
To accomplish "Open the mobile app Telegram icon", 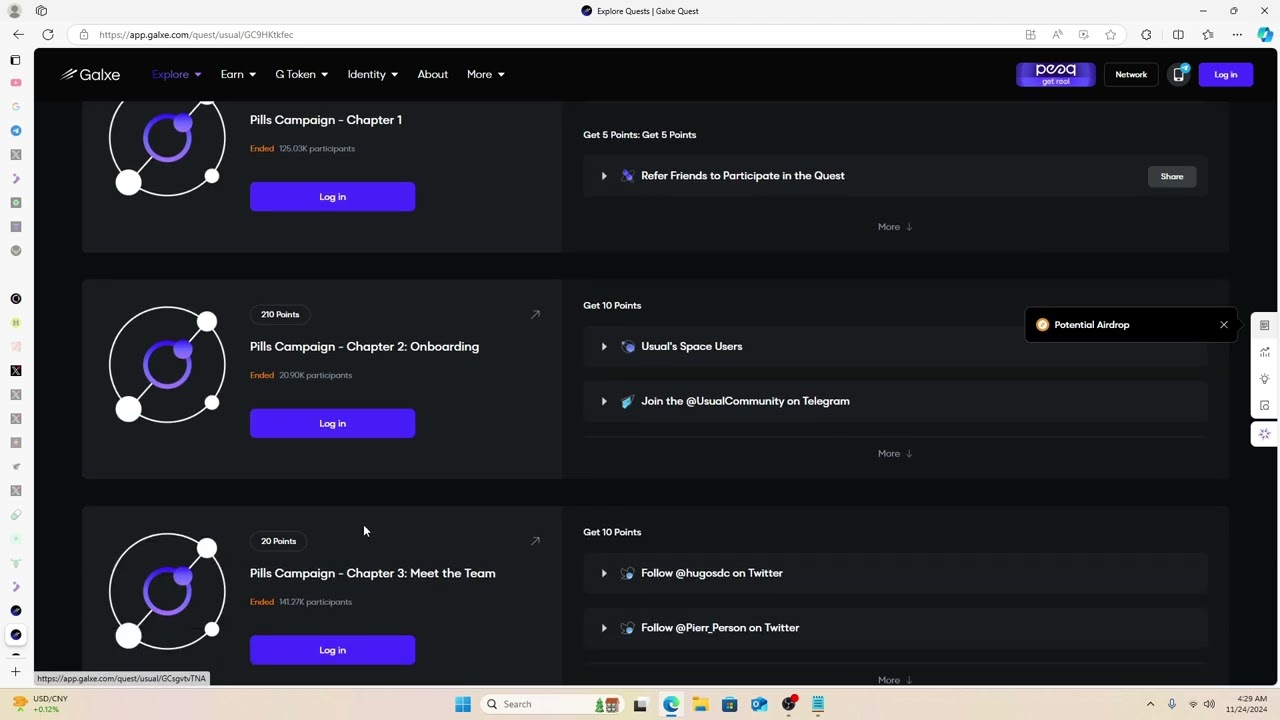I will tap(1178, 75).
